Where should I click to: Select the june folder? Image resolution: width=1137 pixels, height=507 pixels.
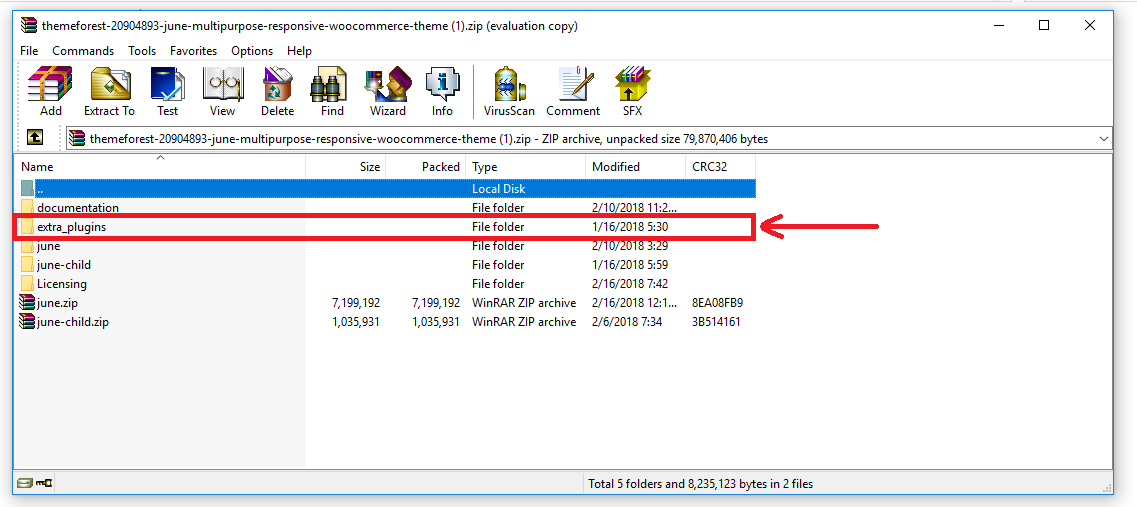pyautogui.click(x=386, y=246)
